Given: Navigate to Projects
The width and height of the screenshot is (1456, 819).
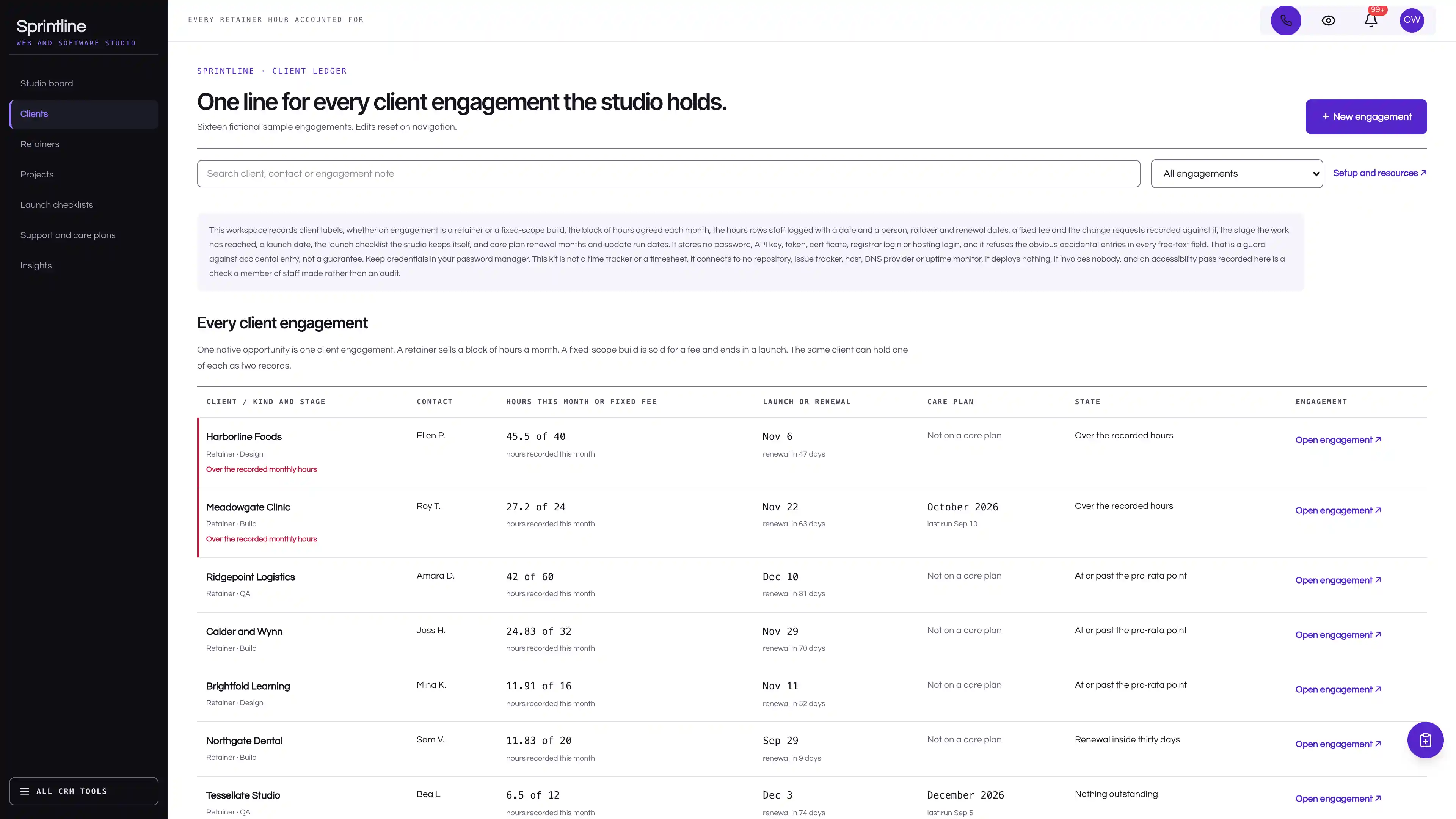Looking at the screenshot, I should tap(84, 175).
